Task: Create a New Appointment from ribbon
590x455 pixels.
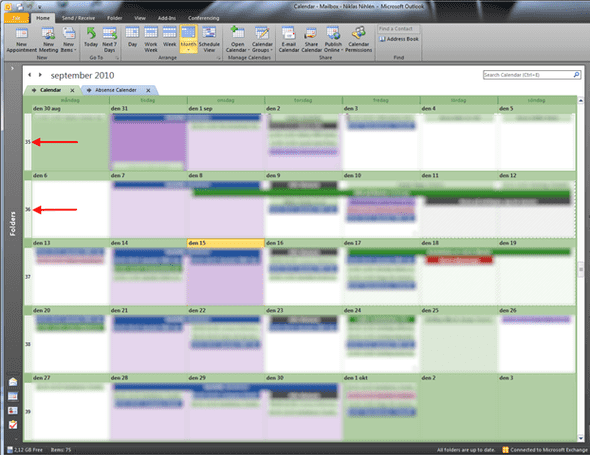Action: [x=21, y=40]
